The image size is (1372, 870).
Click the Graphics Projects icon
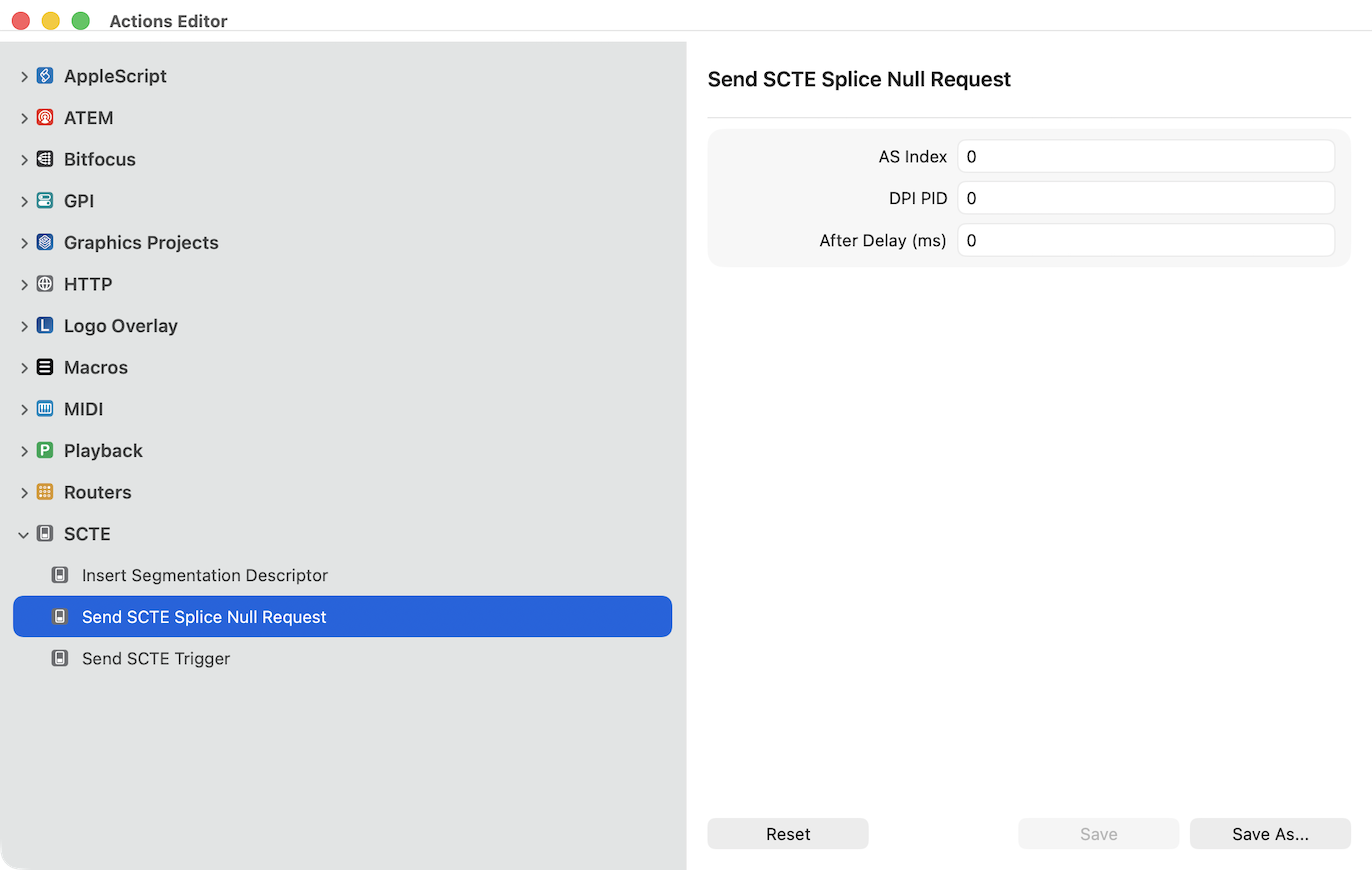(x=45, y=243)
